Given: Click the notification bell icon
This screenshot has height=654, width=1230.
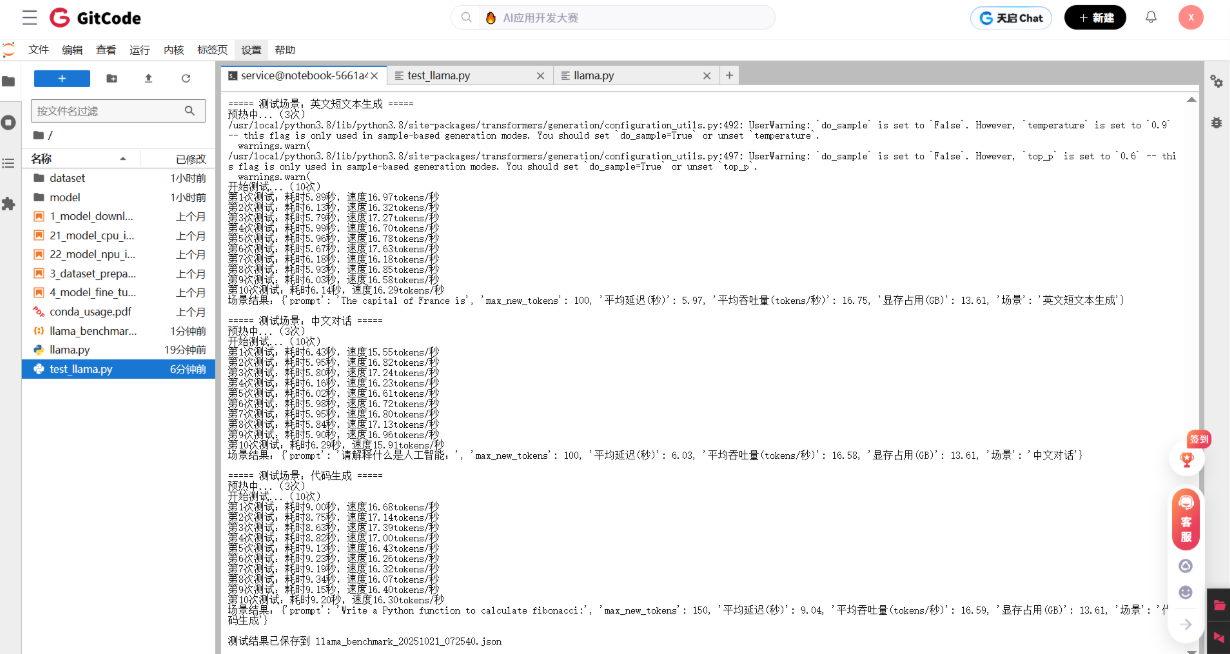Looking at the screenshot, I should pyautogui.click(x=1151, y=18).
